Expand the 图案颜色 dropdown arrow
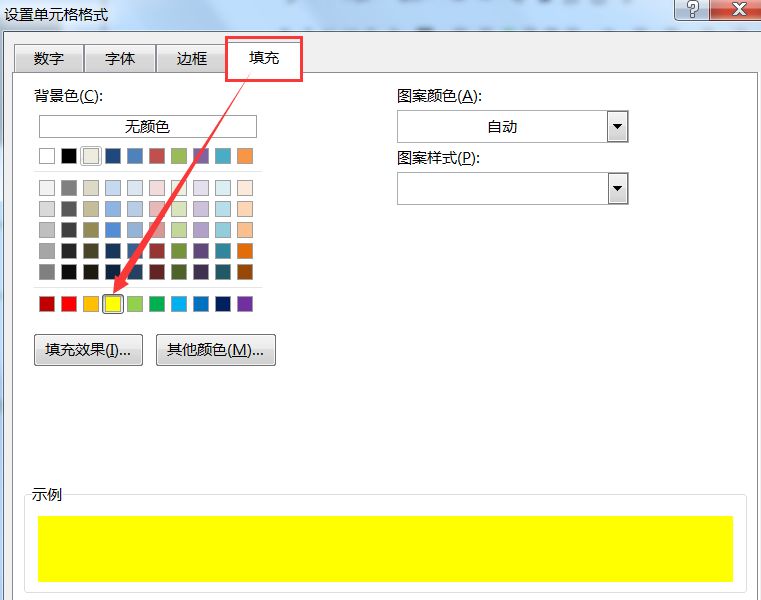The height and width of the screenshot is (600, 761). [617, 127]
